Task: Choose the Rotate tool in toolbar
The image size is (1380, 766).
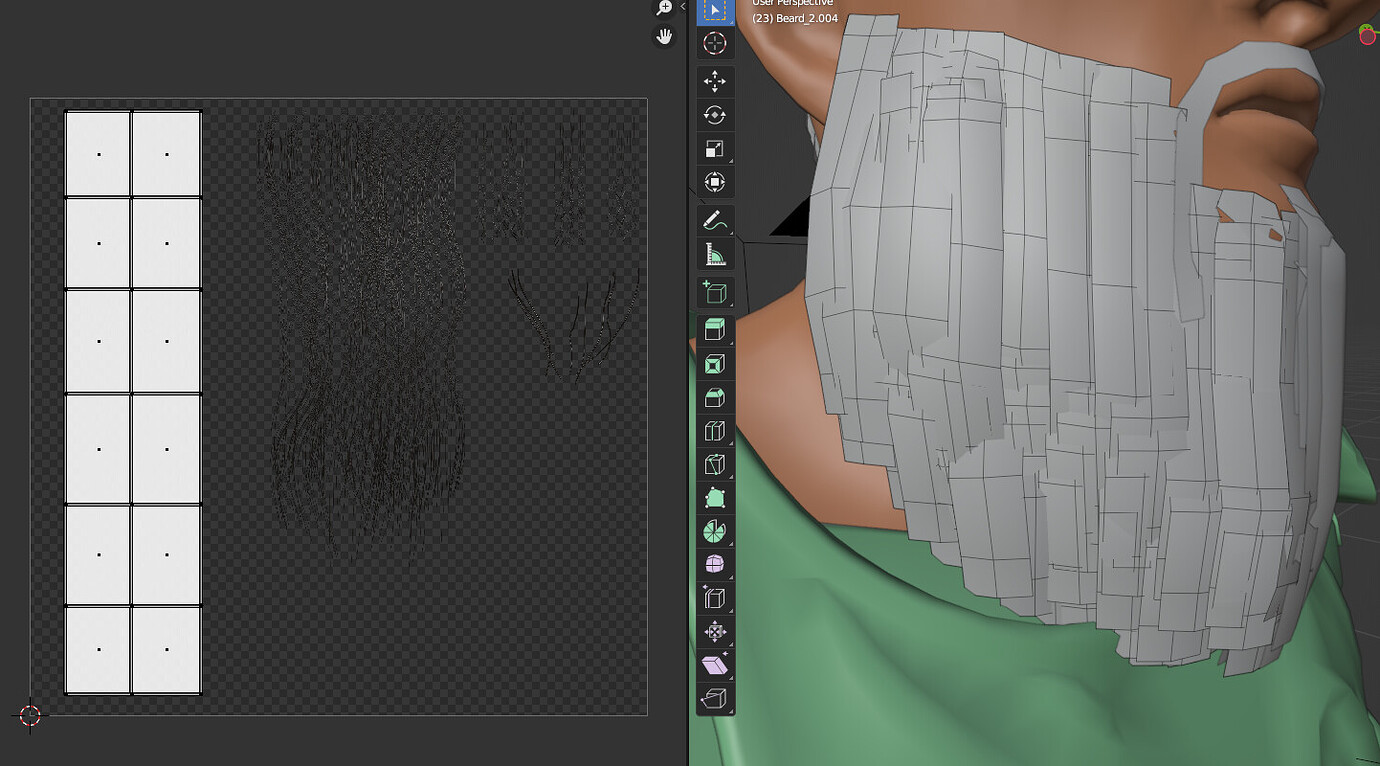Action: pos(714,115)
